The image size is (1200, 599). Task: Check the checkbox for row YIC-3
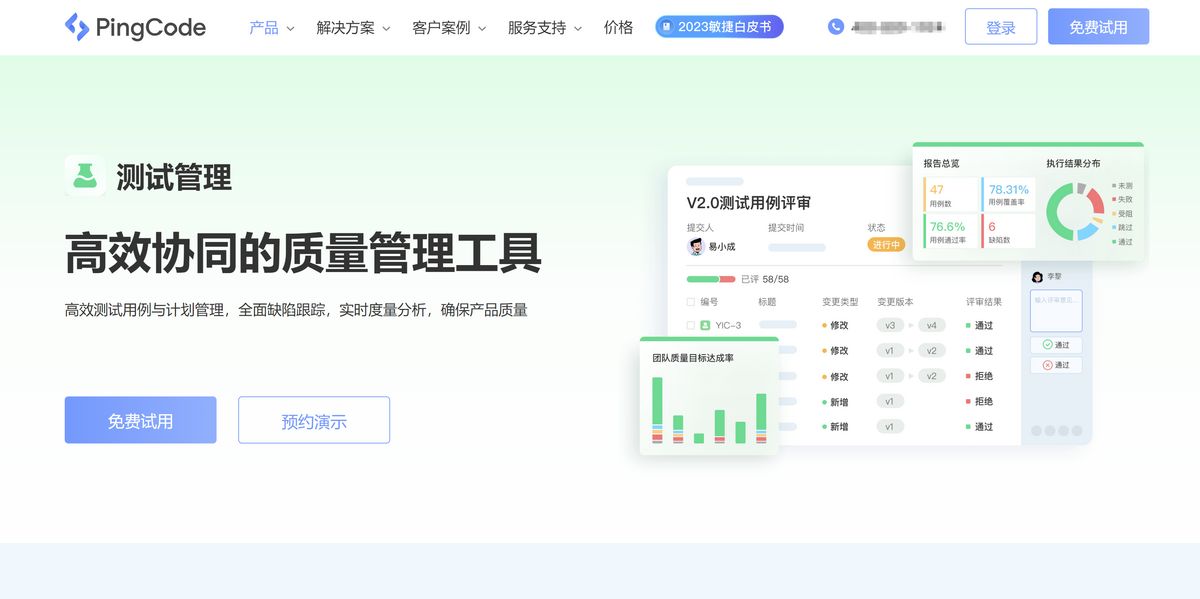691,325
